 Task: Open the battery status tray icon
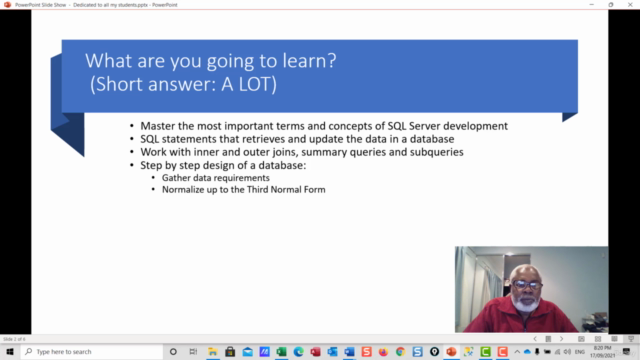pos(547,351)
